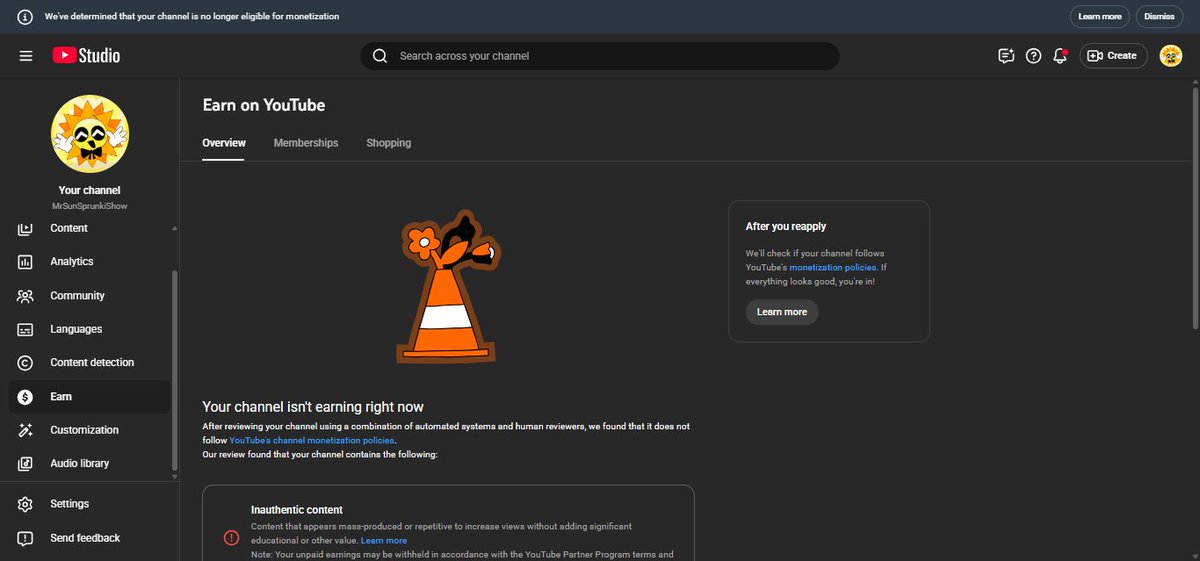Click the Earn on YouTube heading

click(x=264, y=105)
